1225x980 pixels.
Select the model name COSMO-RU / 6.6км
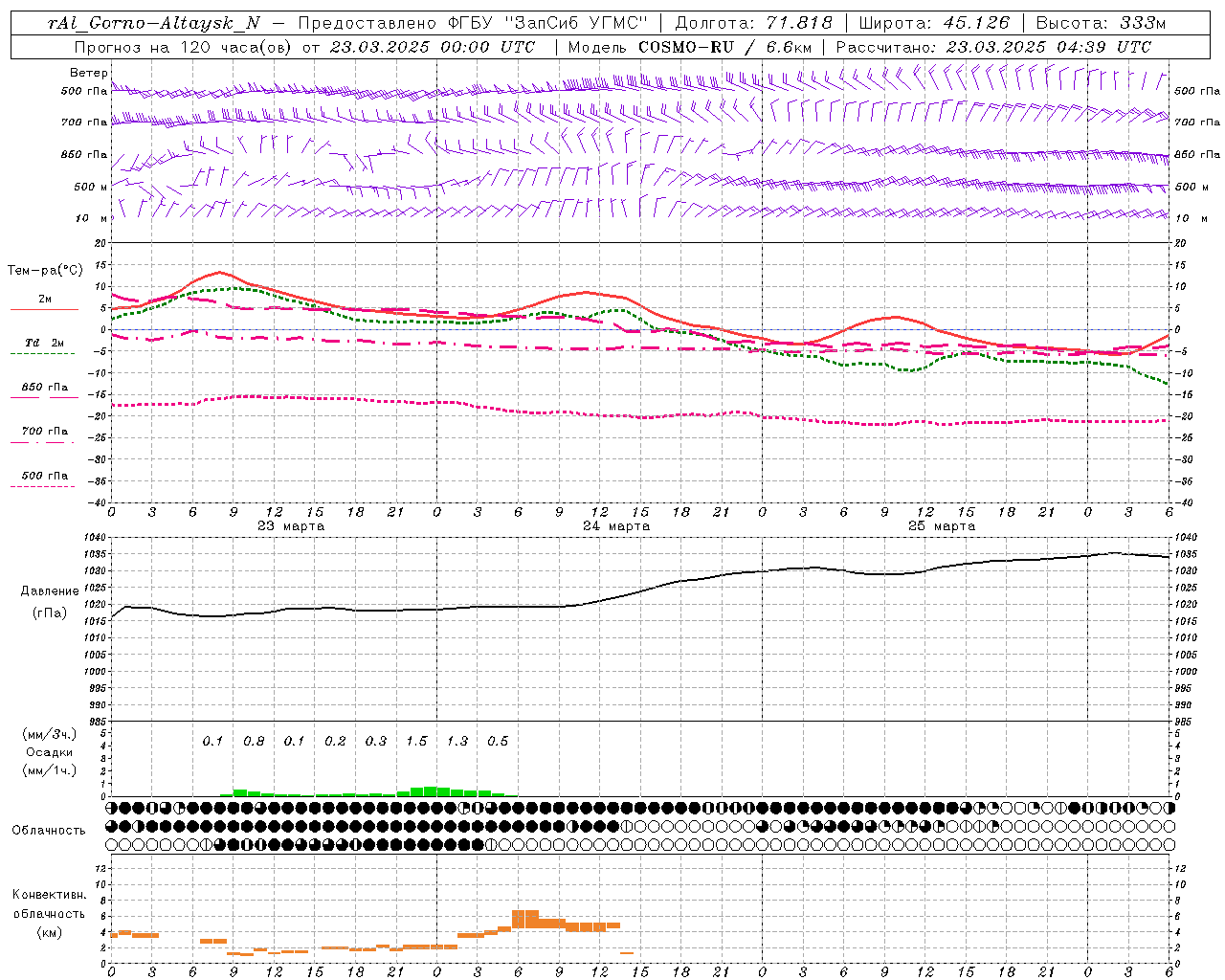pos(725,47)
